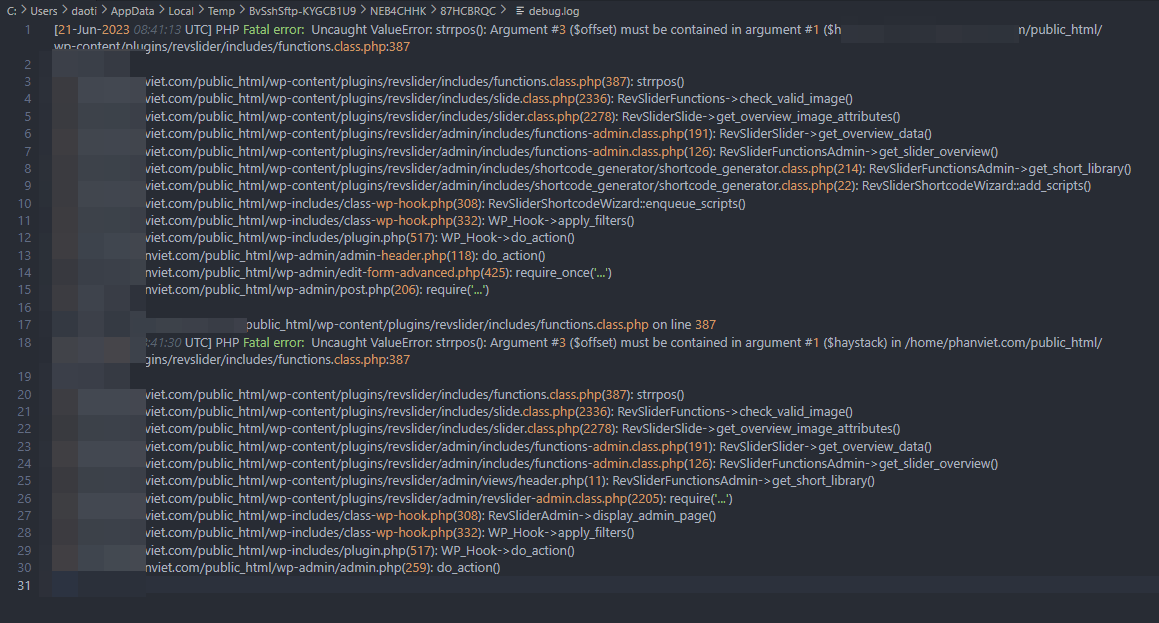Screen dimensions: 1159x623
Task: Click line number 1 in the gutter
Action: [29, 30]
